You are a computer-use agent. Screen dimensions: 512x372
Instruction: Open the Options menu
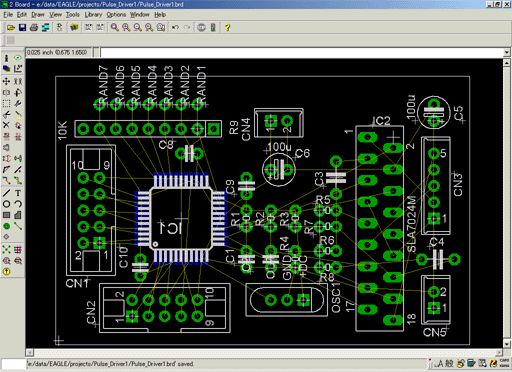click(x=116, y=15)
